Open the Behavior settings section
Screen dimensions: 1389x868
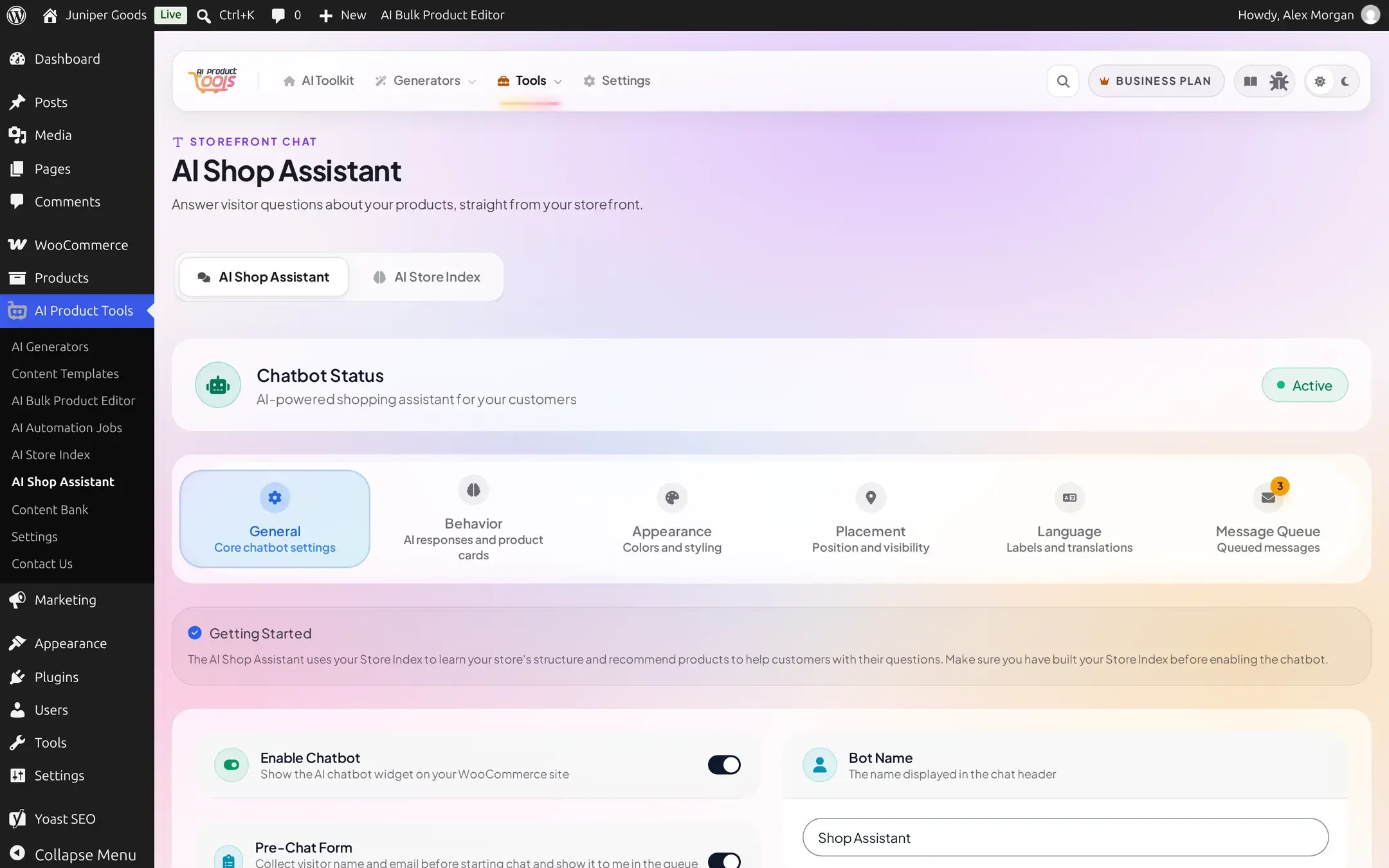tap(473, 519)
